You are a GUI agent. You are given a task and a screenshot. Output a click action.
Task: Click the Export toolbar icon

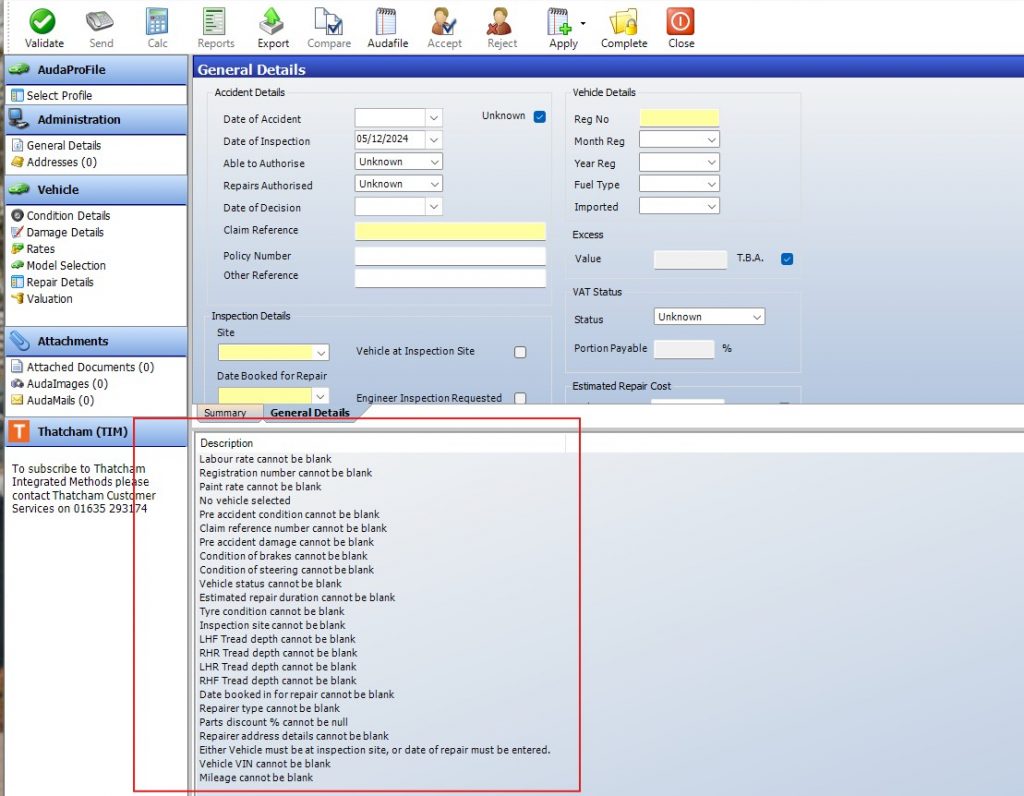coord(272,28)
